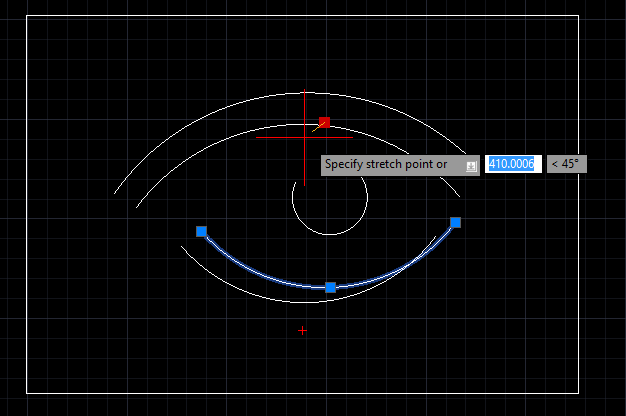Click the red hot grip being stretched
The height and width of the screenshot is (416, 626).
[x=324, y=123]
